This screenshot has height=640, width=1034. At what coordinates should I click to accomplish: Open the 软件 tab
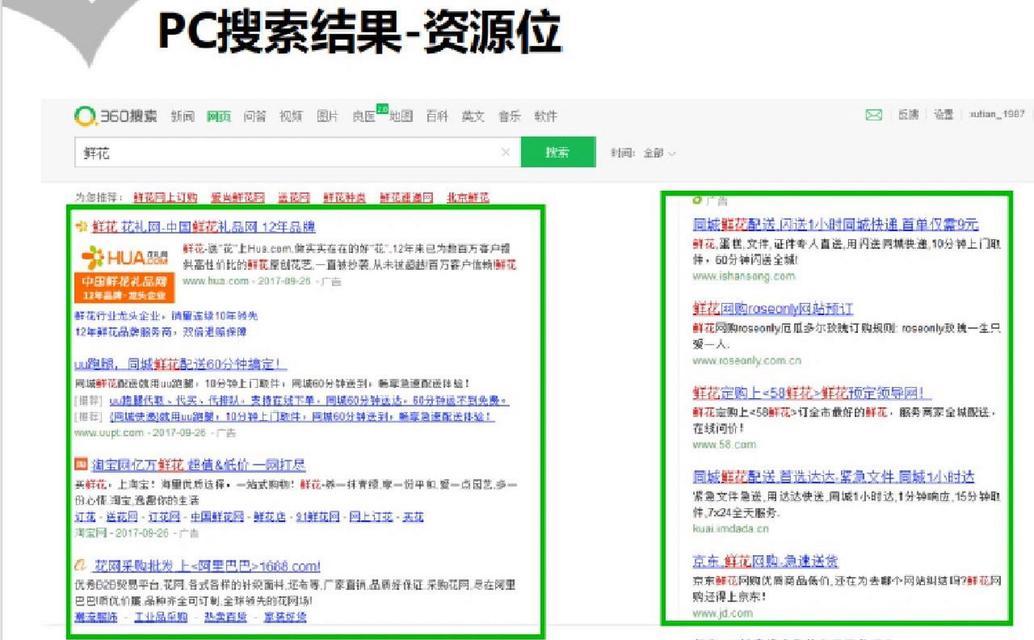point(545,116)
